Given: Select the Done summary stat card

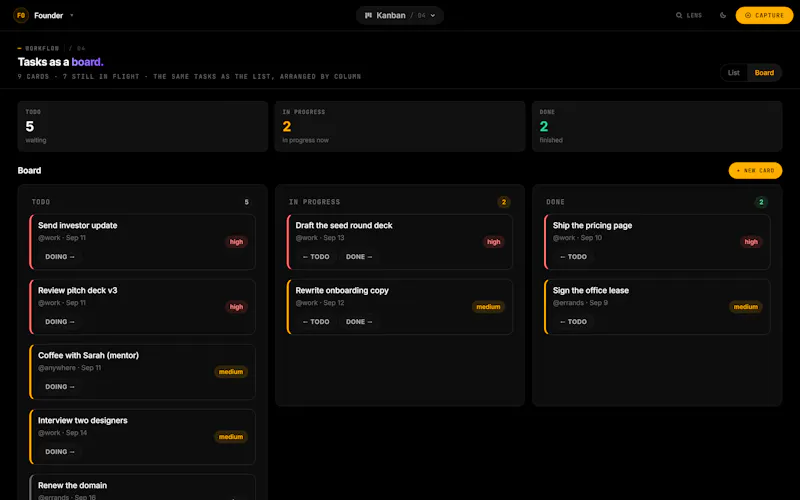Looking at the screenshot, I should [657, 126].
